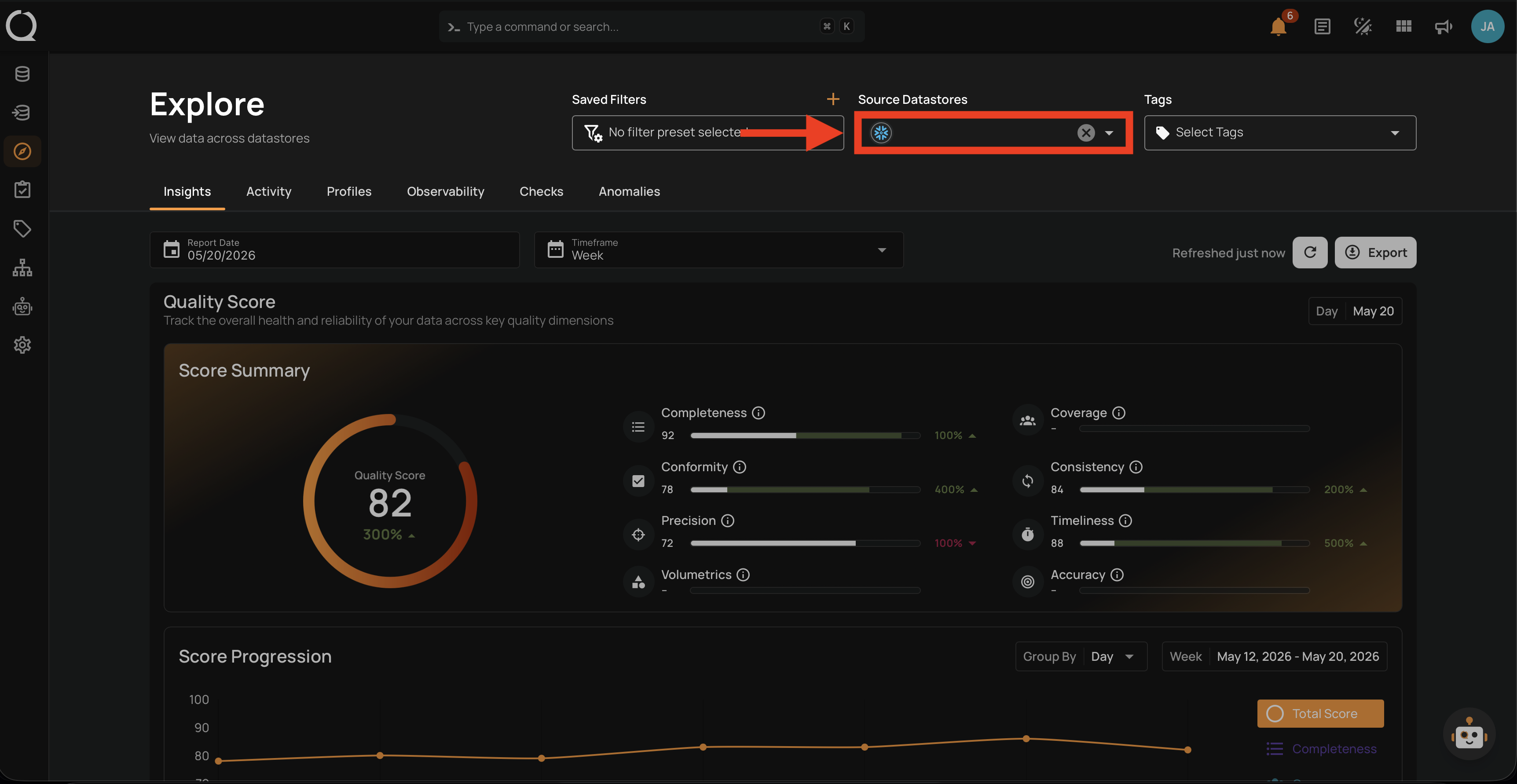This screenshot has height=784, width=1517.
Task: Click the Explore compass sidebar icon
Action: point(22,151)
